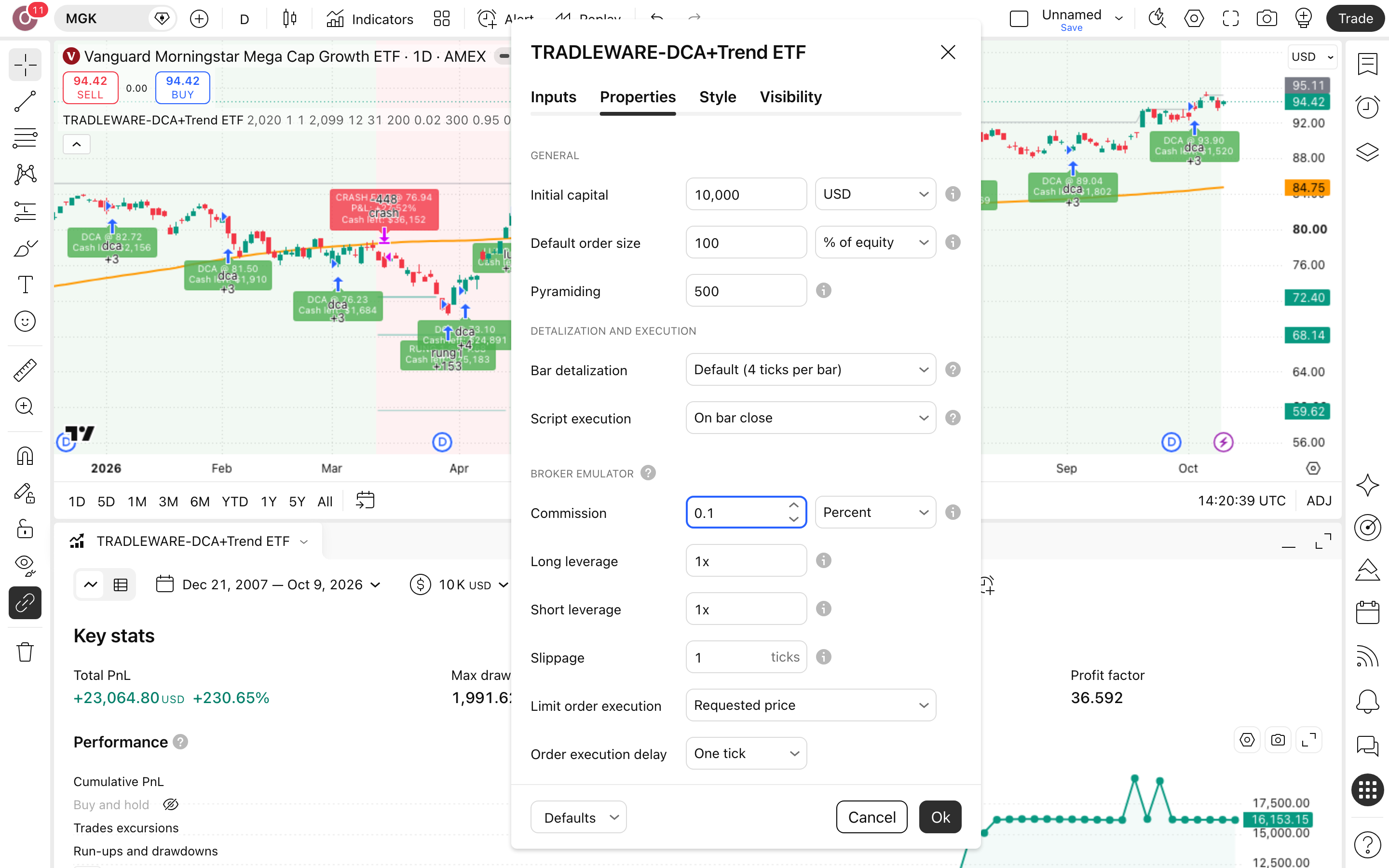The image size is (1389, 868).
Task: Select the trend line drawing tool
Action: pyautogui.click(x=25, y=102)
